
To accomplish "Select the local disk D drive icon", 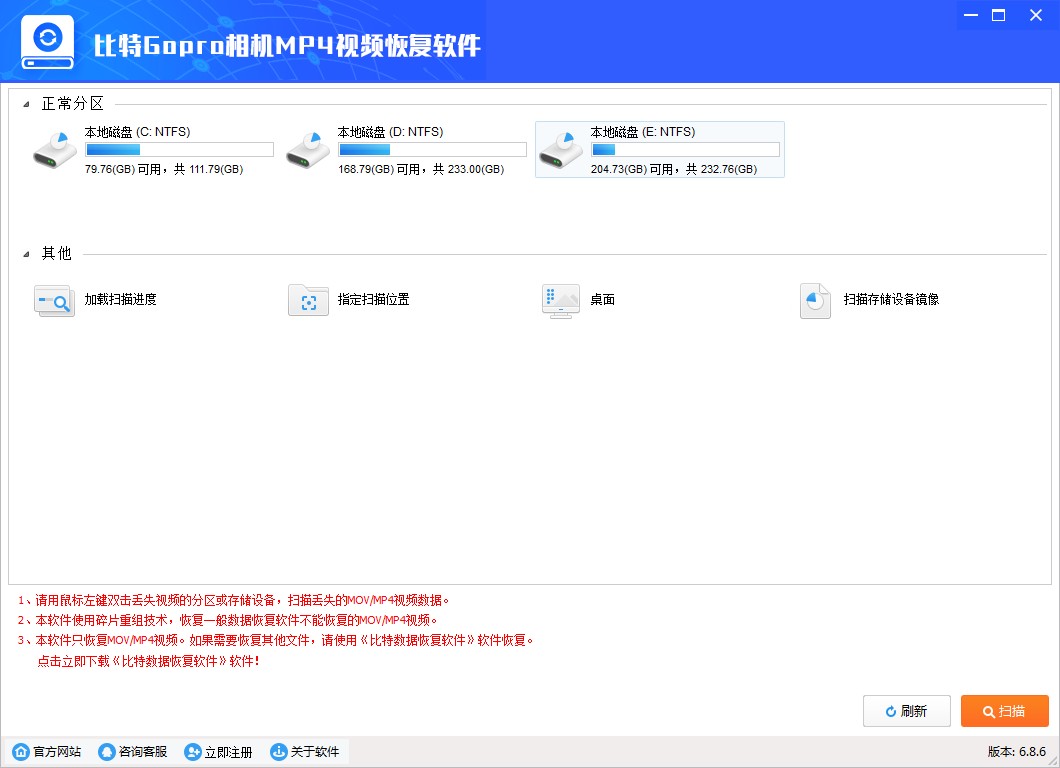I will tap(308, 150).
